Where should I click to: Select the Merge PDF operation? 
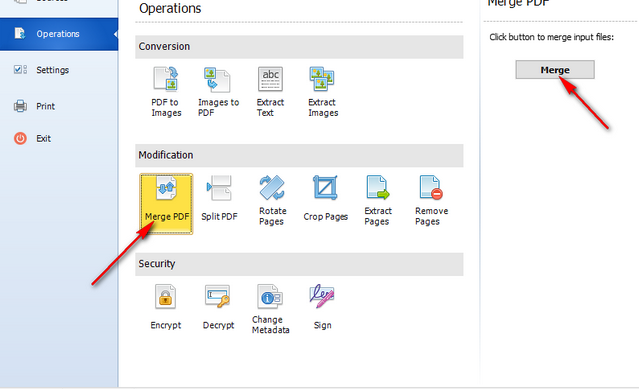click(166, 204)
